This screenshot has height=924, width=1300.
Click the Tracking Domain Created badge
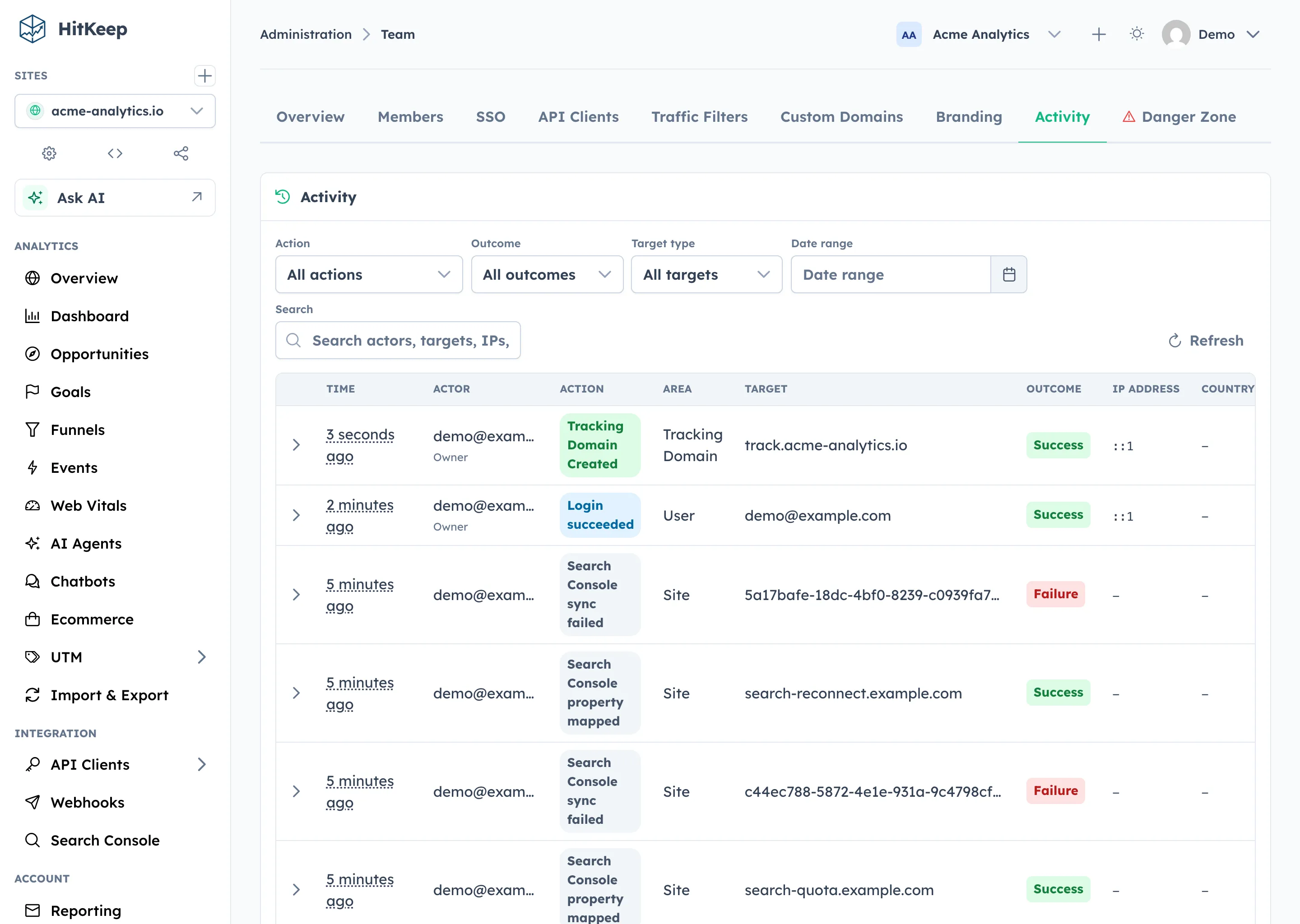coord(600,445)
